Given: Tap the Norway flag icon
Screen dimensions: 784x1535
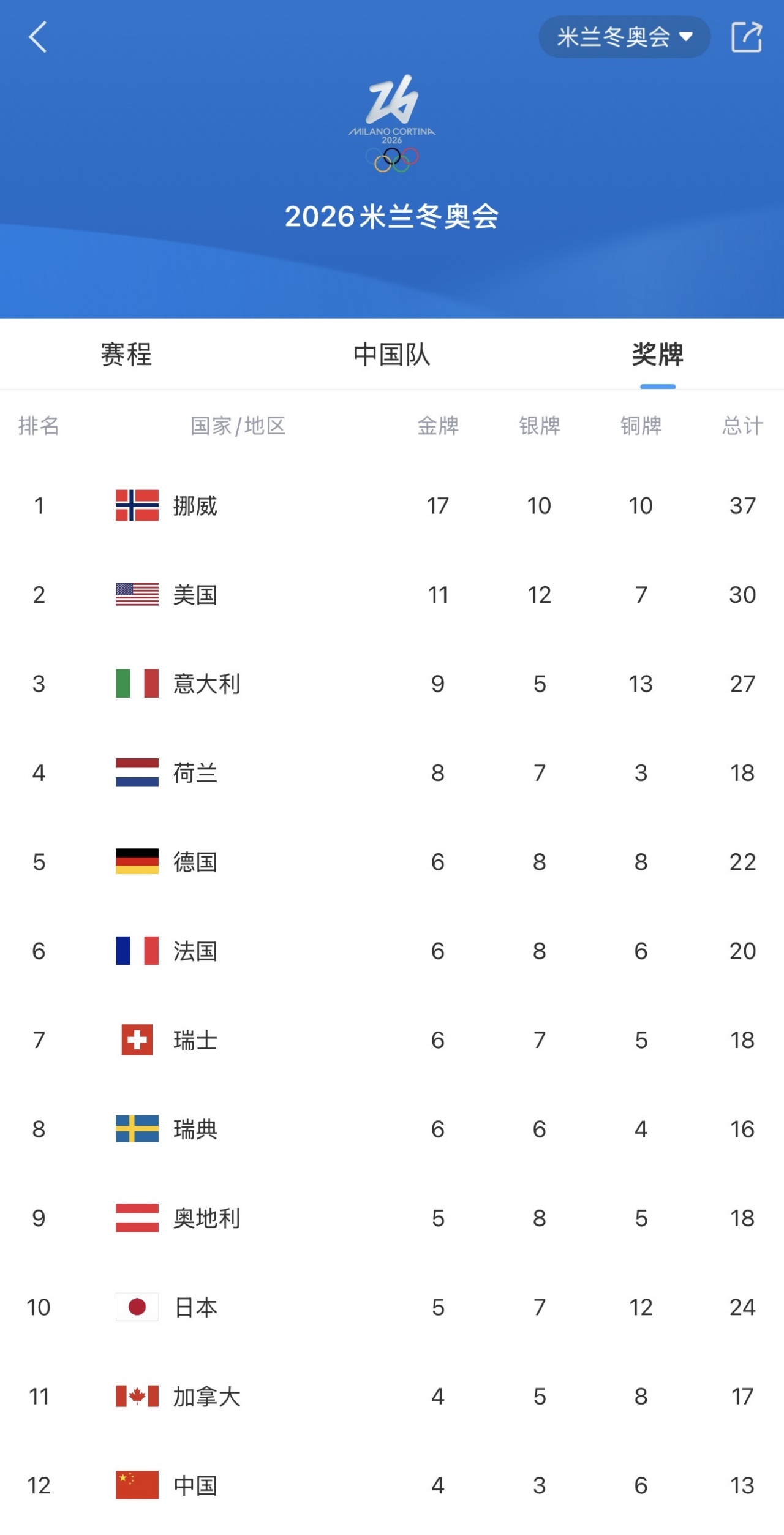Looking at the screenshot, I should 137,505.
